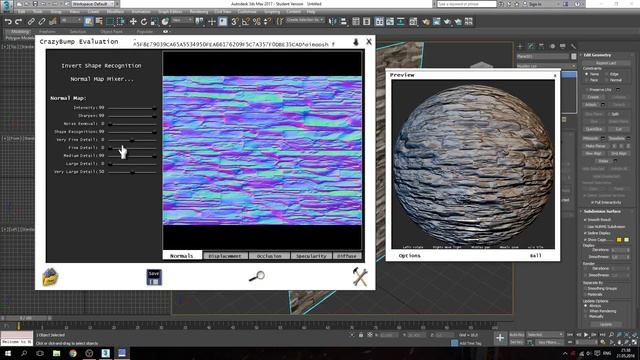
Task: Click the search keyword input field
Action: coord(467,4)
